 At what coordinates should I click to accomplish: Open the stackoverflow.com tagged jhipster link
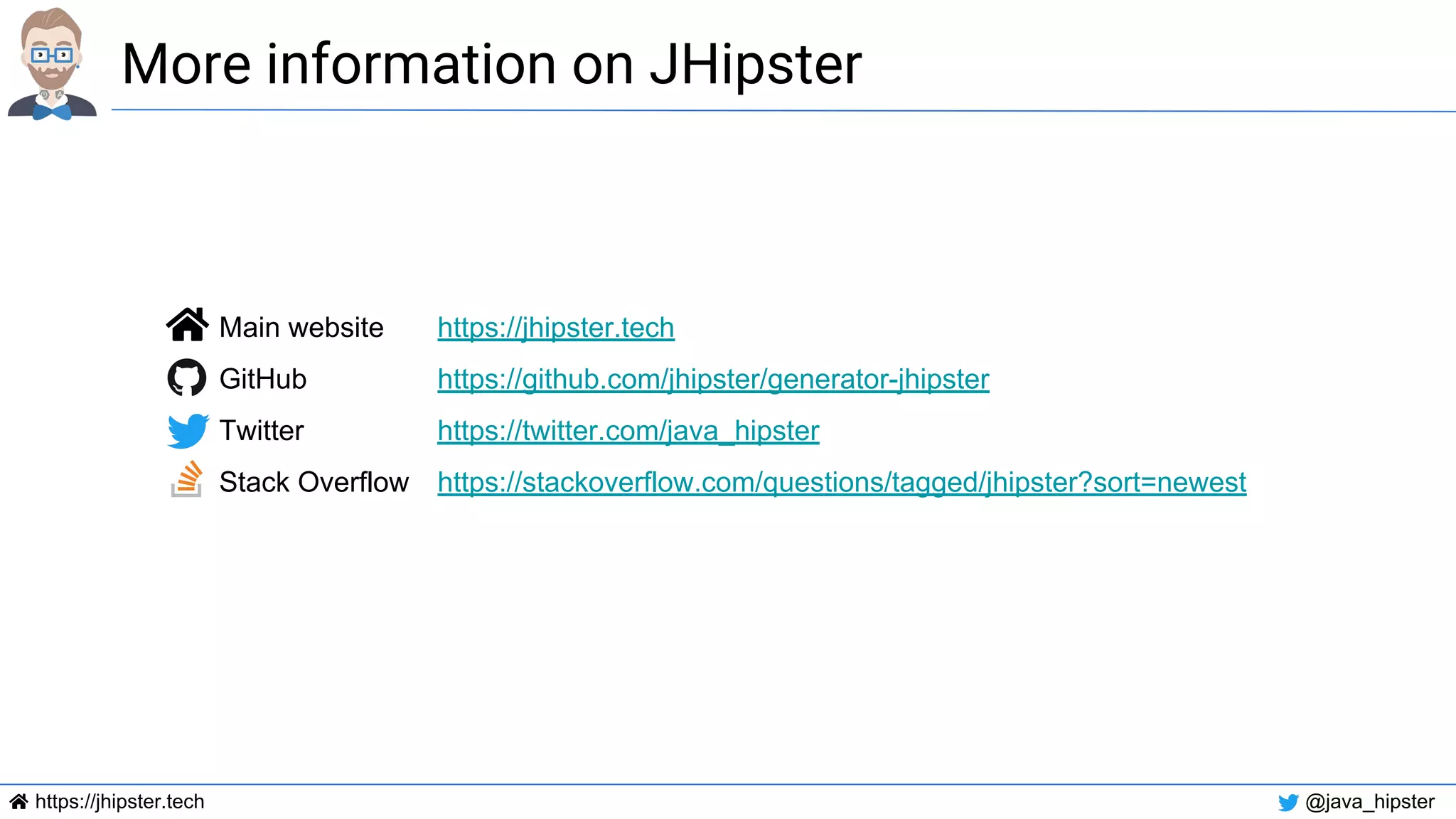tap(842, 483)
